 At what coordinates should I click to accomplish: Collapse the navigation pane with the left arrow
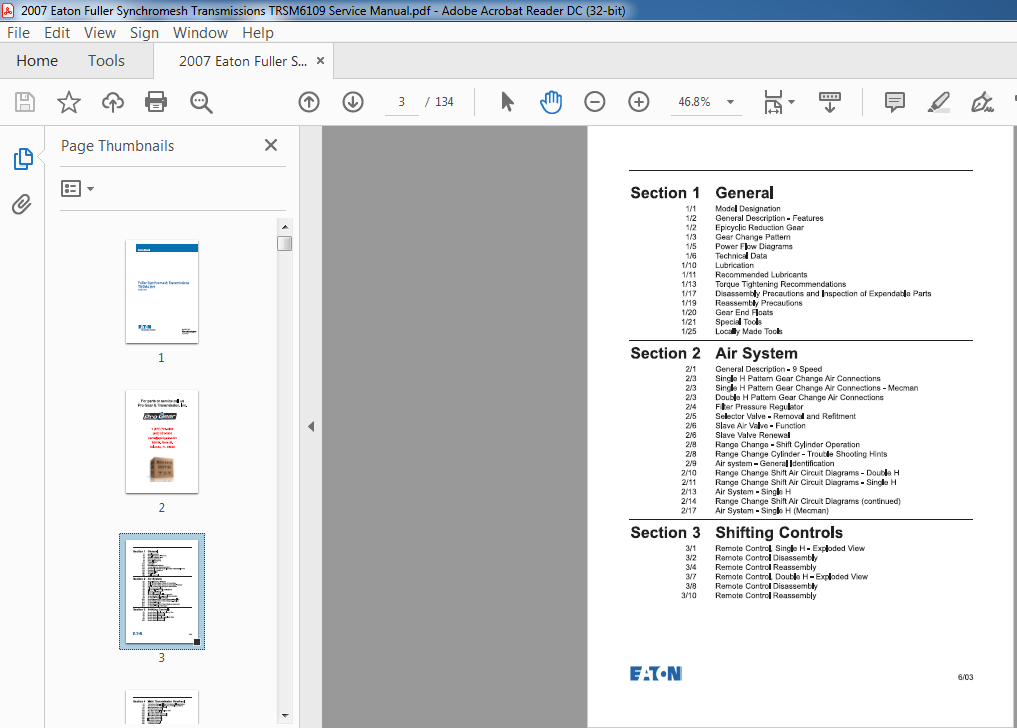[311, 426]
